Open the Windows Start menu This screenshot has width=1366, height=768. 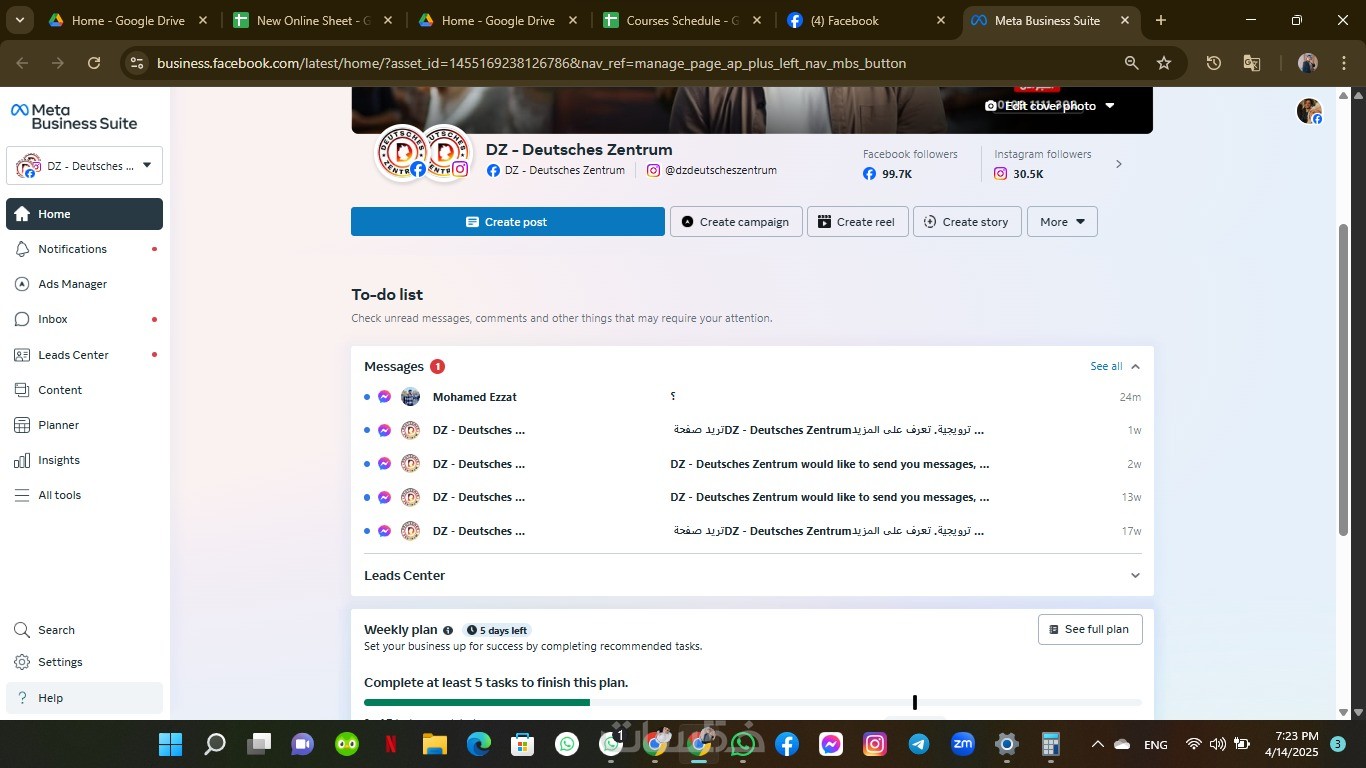tap(171, 744)
